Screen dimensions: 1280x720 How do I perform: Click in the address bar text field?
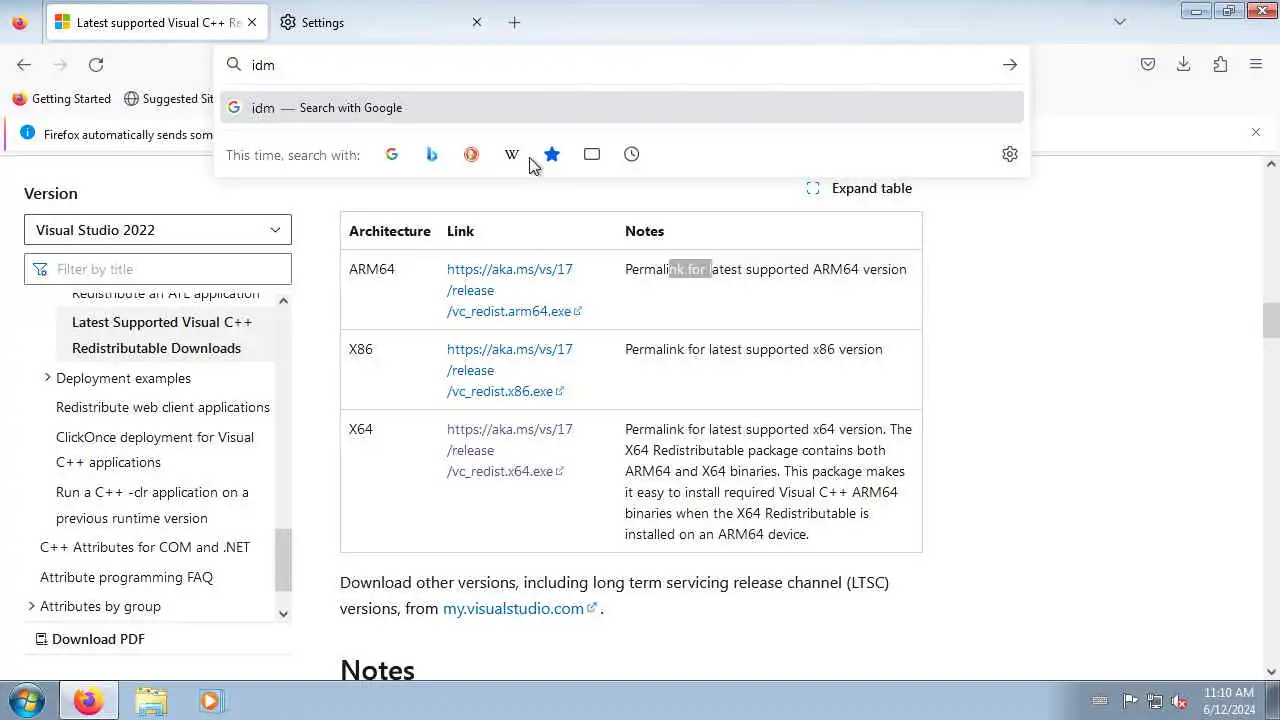(x=620, y=65)
